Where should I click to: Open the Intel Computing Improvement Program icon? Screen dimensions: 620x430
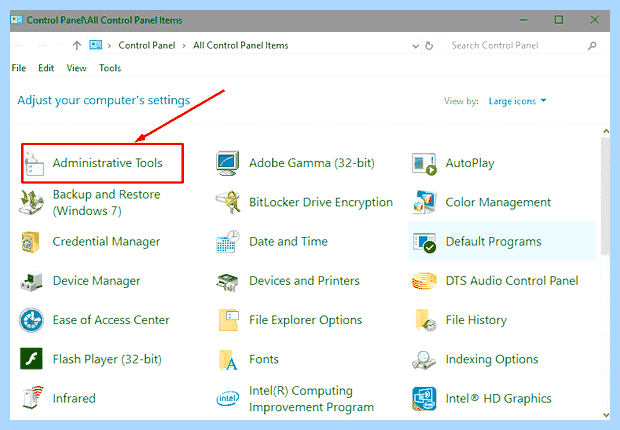pos(228,398)
